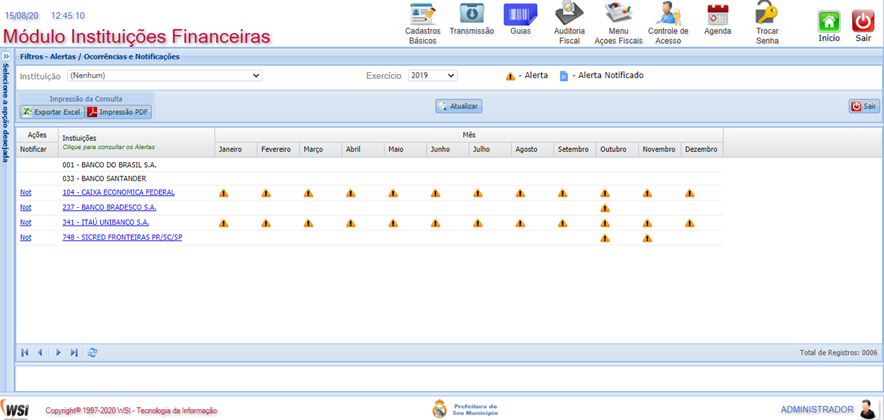Click the Janeiro column header
The width and height of the screenshot is (884, 420).
tap(236, 150)
